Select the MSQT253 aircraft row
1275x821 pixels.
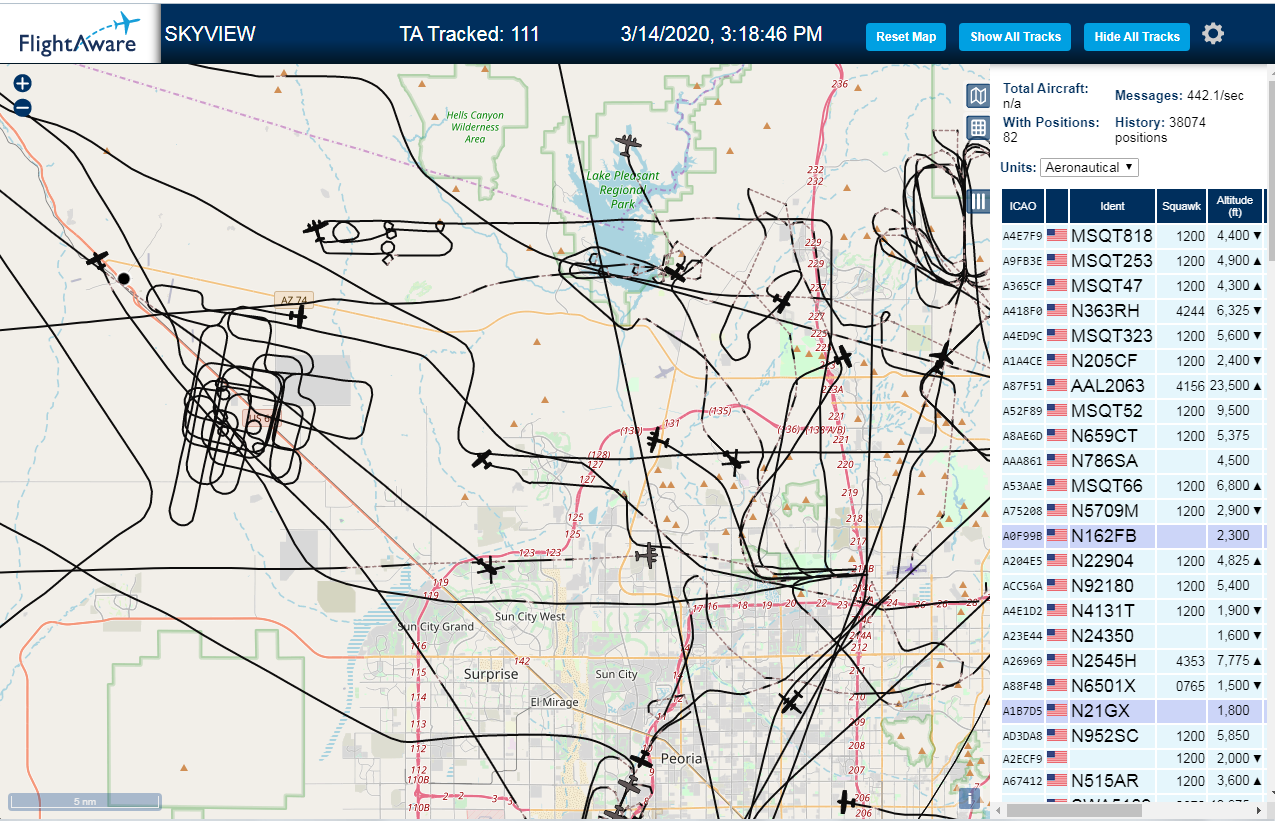pos(1133,261)
